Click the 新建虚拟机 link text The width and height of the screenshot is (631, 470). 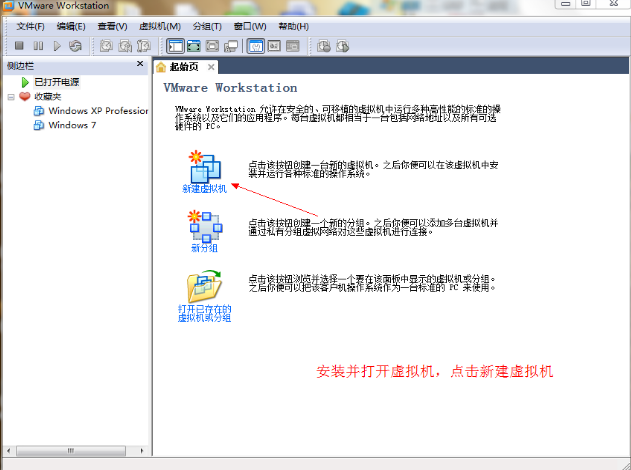[x=205, y=189]
